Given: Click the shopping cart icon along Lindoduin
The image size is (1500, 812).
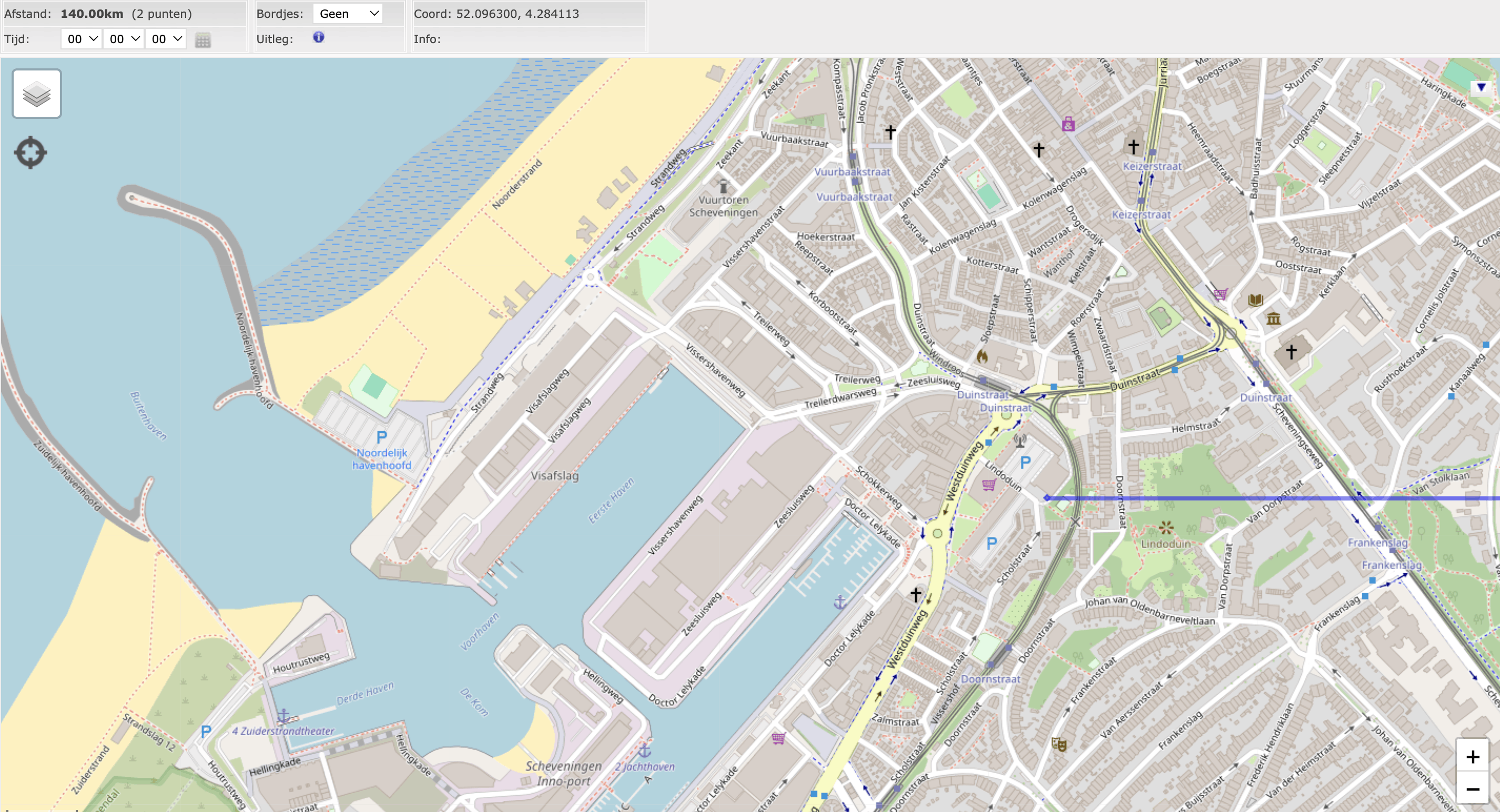Looking at the screenshot, I should (989, 484).
